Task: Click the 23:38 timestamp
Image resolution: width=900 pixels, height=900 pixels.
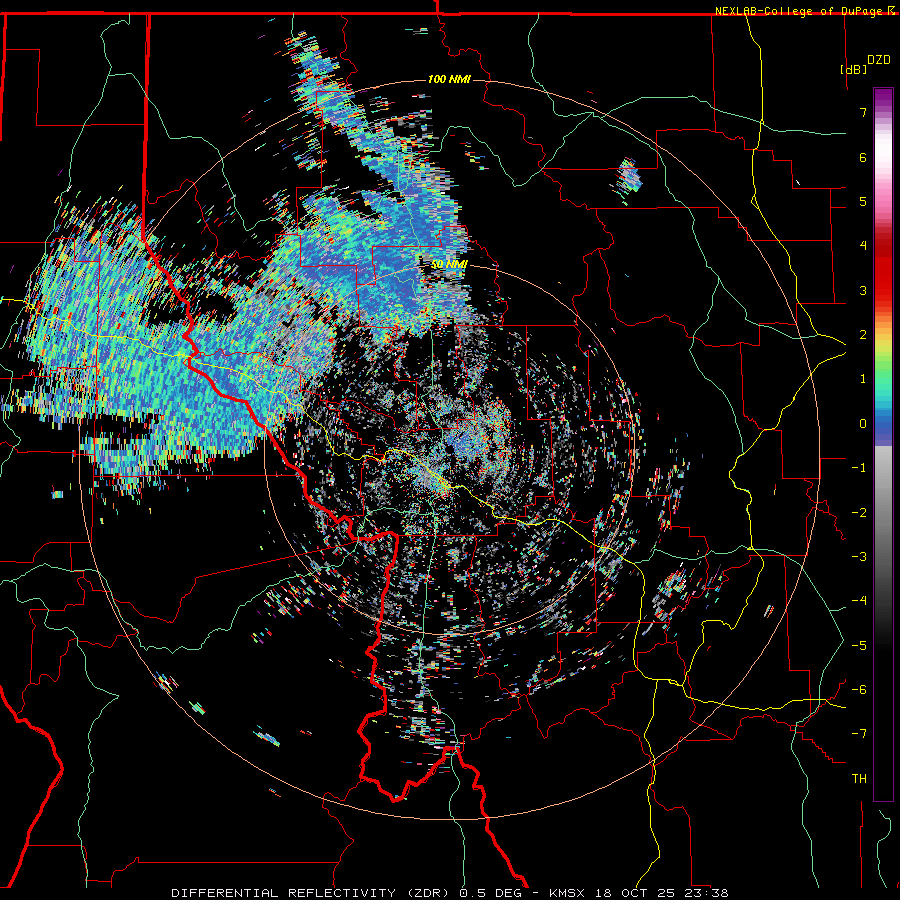Action: tap(705, 893)
